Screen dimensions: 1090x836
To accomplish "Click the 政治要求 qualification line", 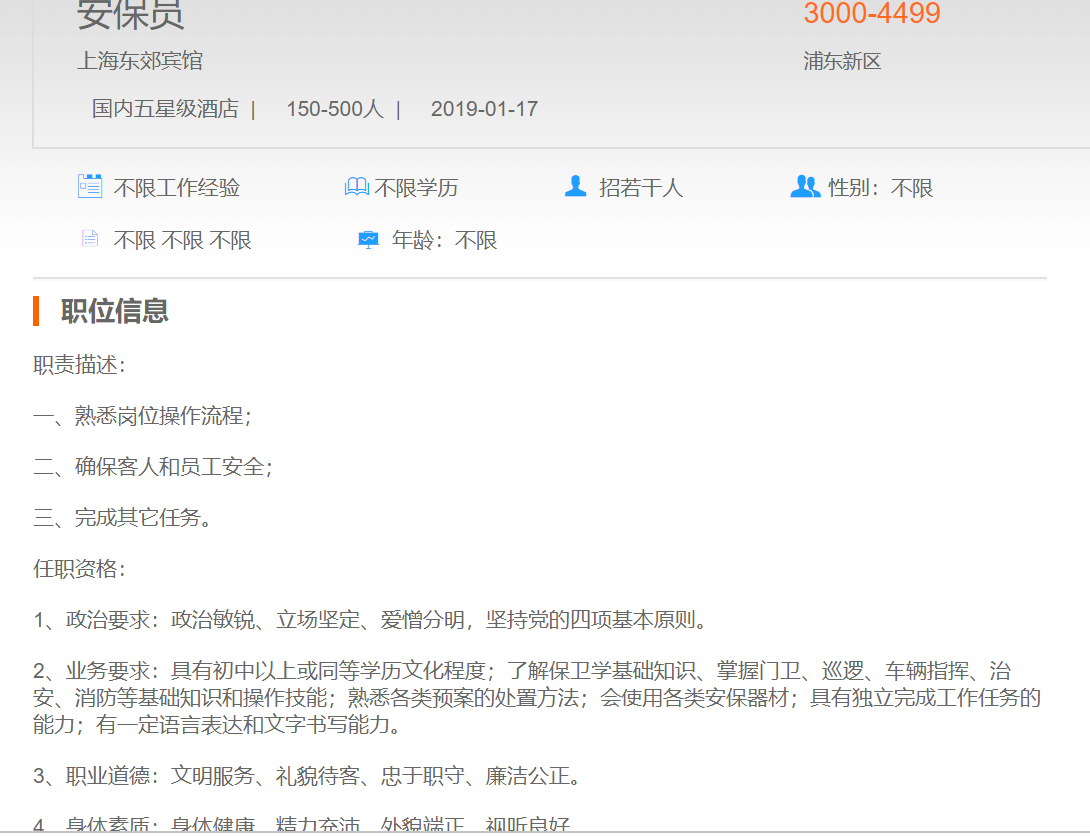I will [x=370, y=620].
